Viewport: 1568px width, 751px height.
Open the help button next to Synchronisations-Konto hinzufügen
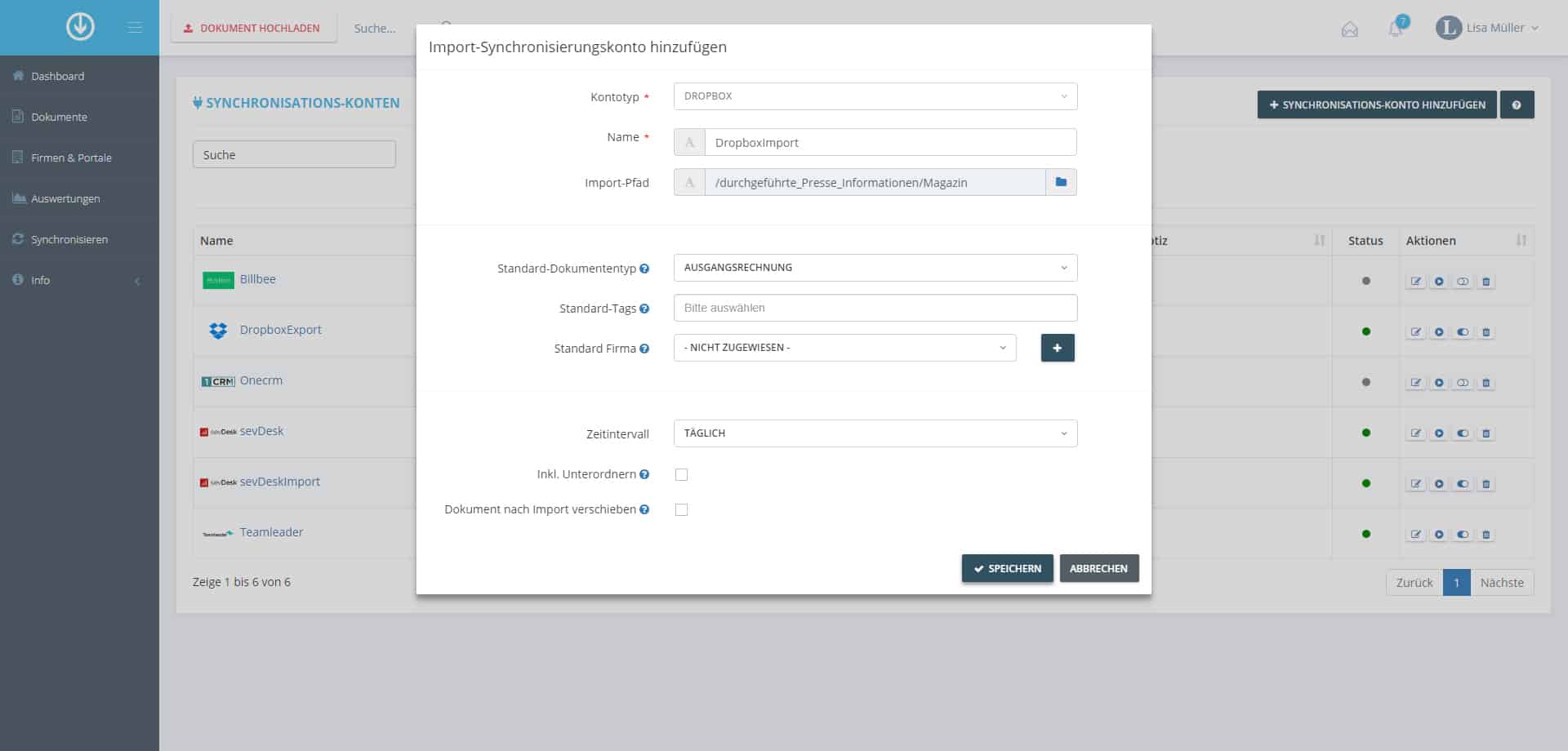click(x=1517, y=104)
